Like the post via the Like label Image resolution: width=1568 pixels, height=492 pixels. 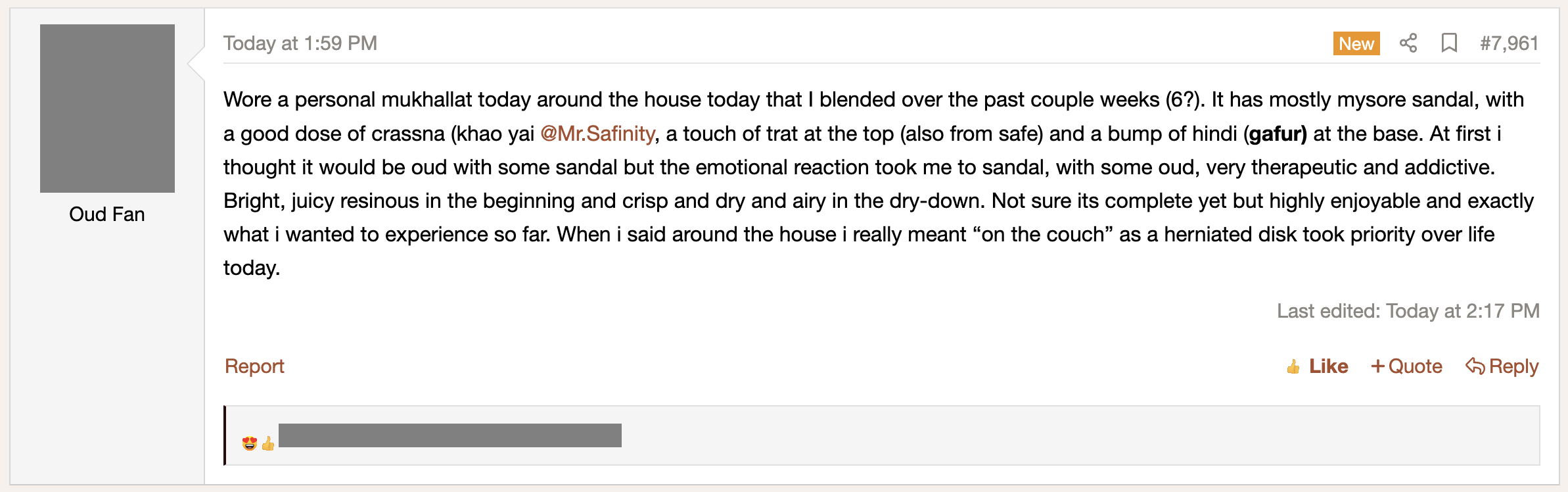coord(1328,366)
